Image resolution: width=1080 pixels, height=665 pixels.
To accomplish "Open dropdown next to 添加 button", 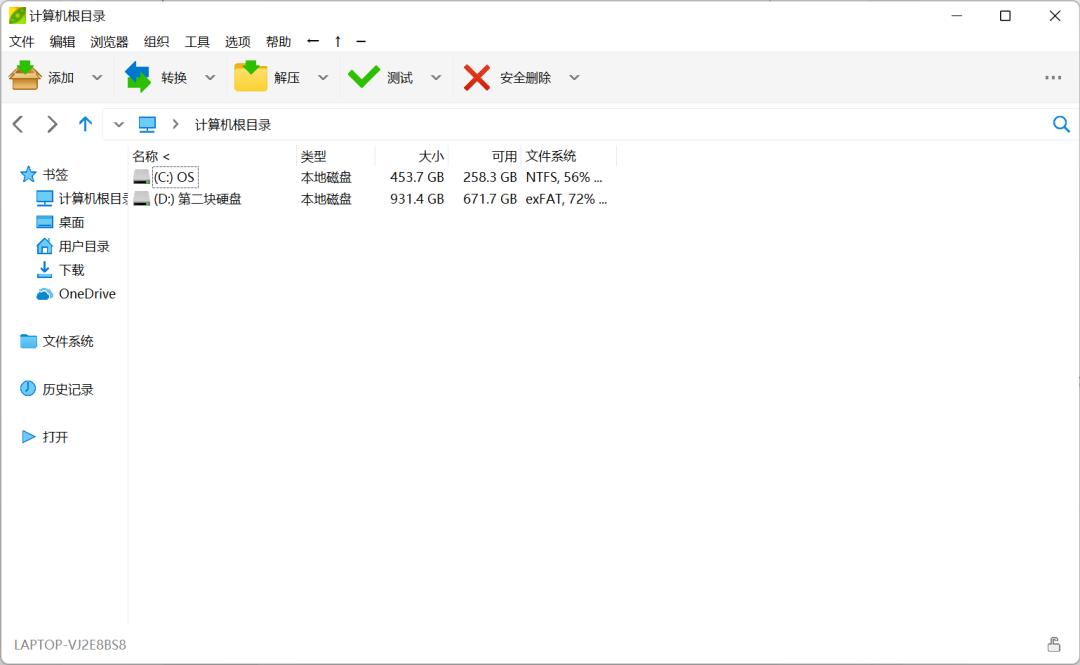I will 97,76.
